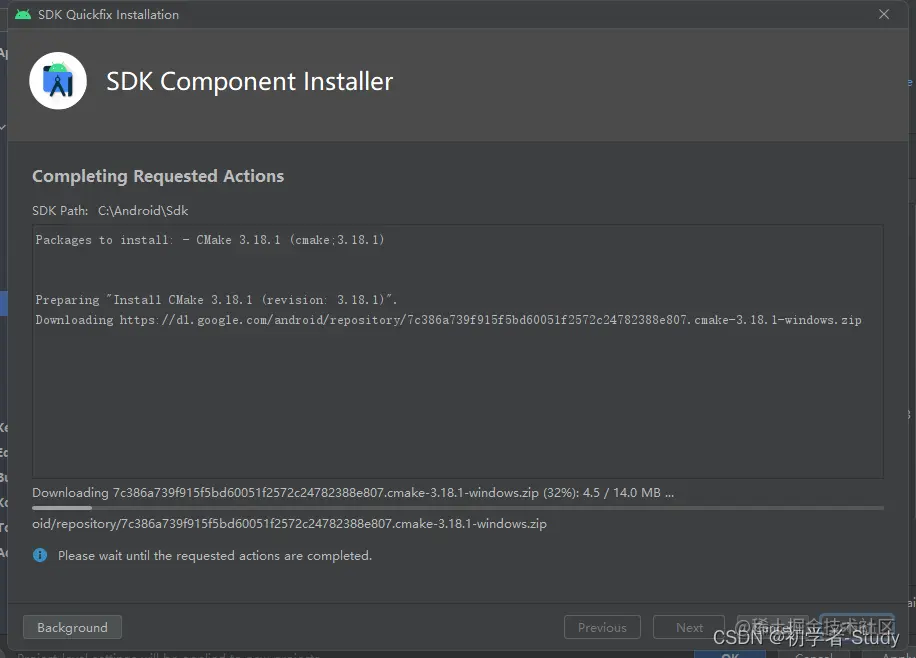The image size is (916, 658).
Task: Click the 'Please wait until' message text
Action: pos(214,555)
